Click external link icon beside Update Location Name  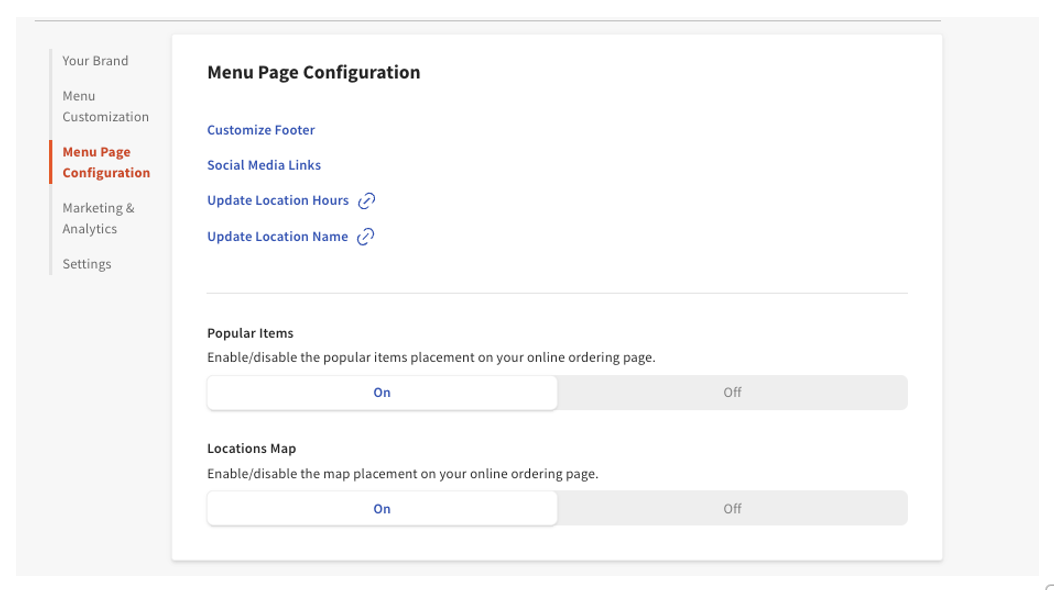coord(366,236)
